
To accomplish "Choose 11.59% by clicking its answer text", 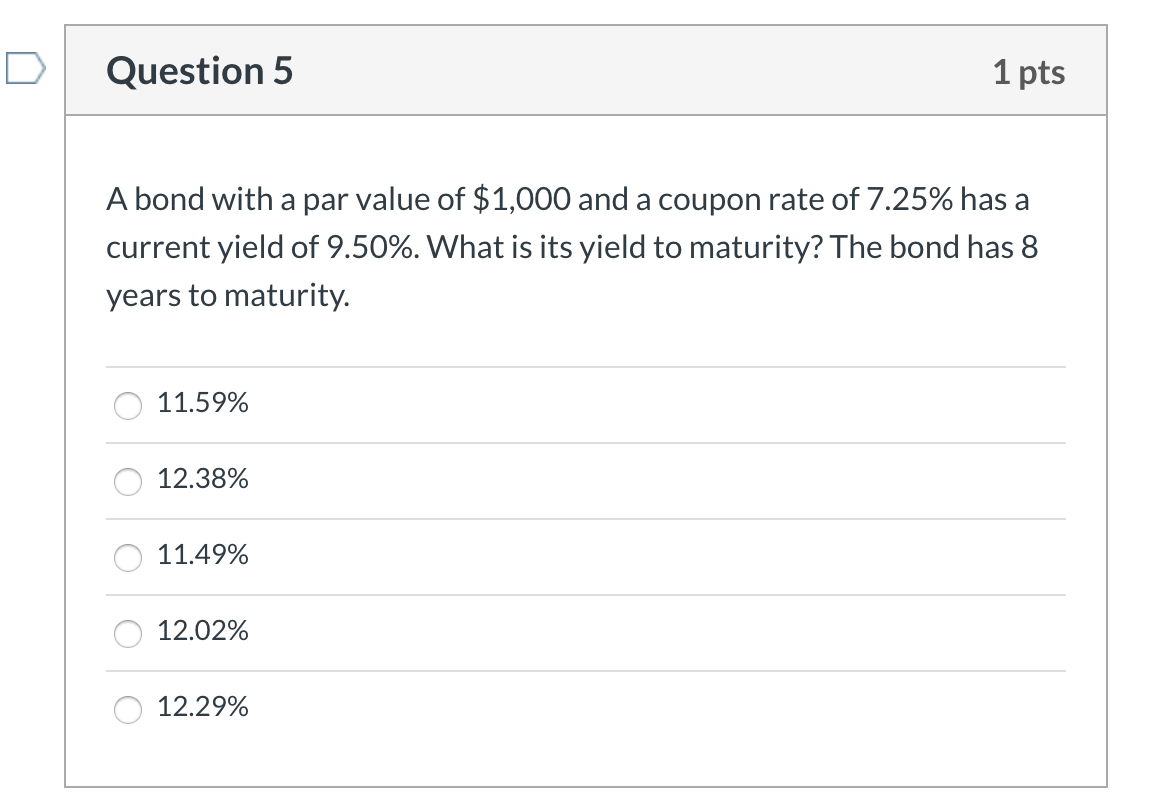I will (x=203, y=404).
